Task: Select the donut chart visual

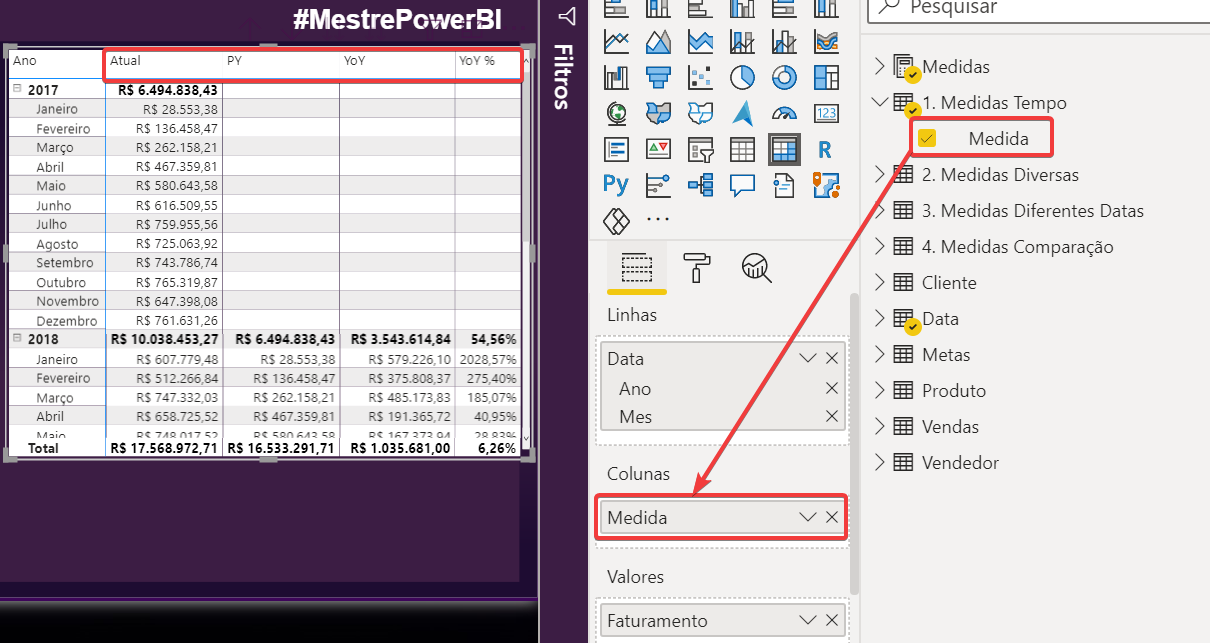Action: (784, 76)
